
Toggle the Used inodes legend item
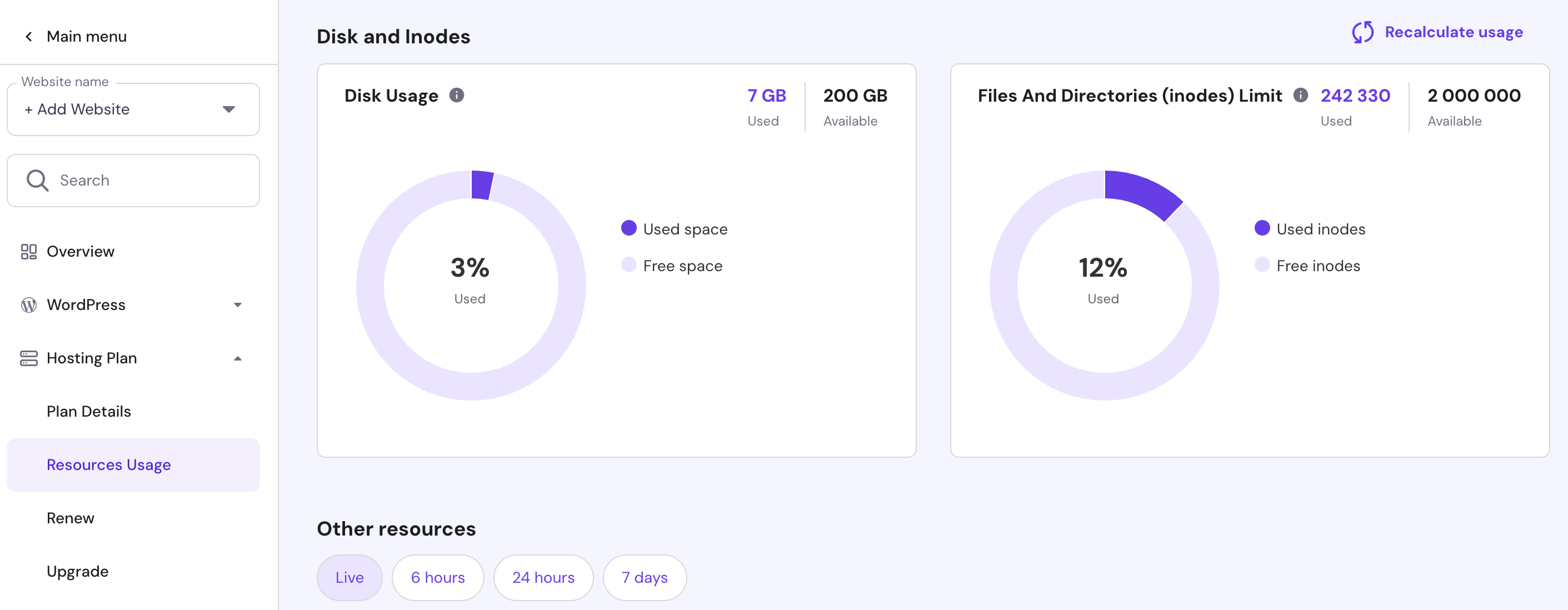(1310, 229)
